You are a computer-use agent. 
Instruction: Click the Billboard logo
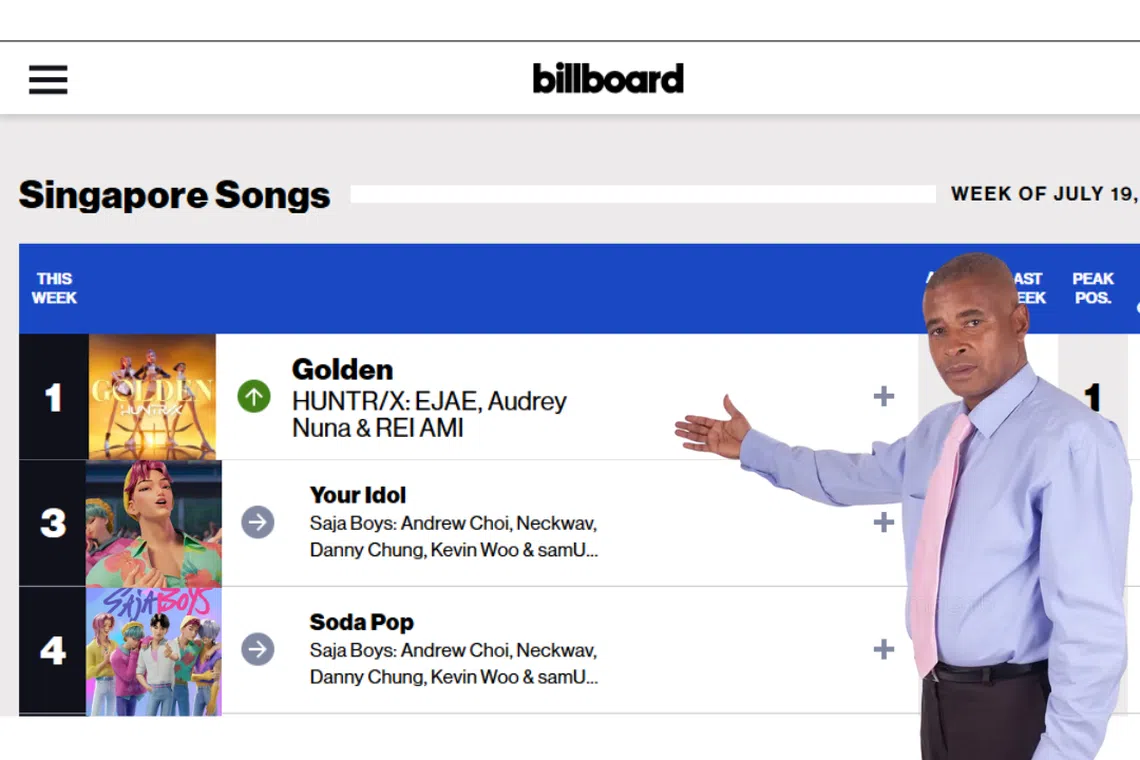coord(608,78)
